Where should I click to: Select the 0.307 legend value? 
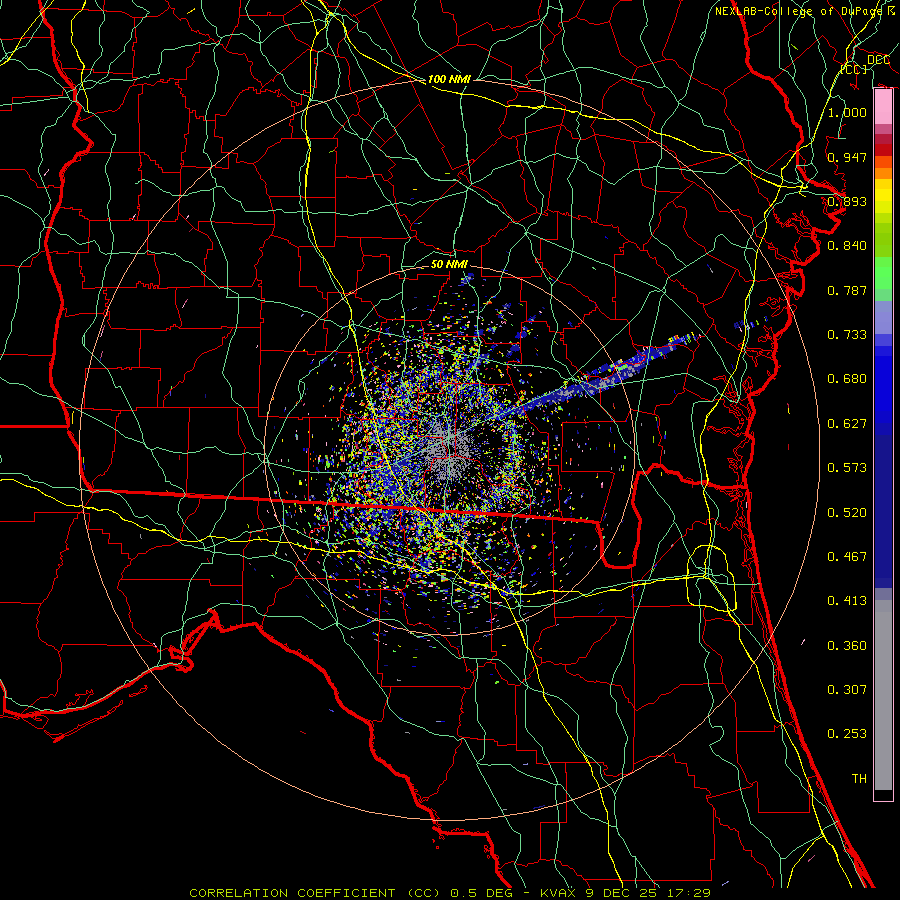[847, 690]
